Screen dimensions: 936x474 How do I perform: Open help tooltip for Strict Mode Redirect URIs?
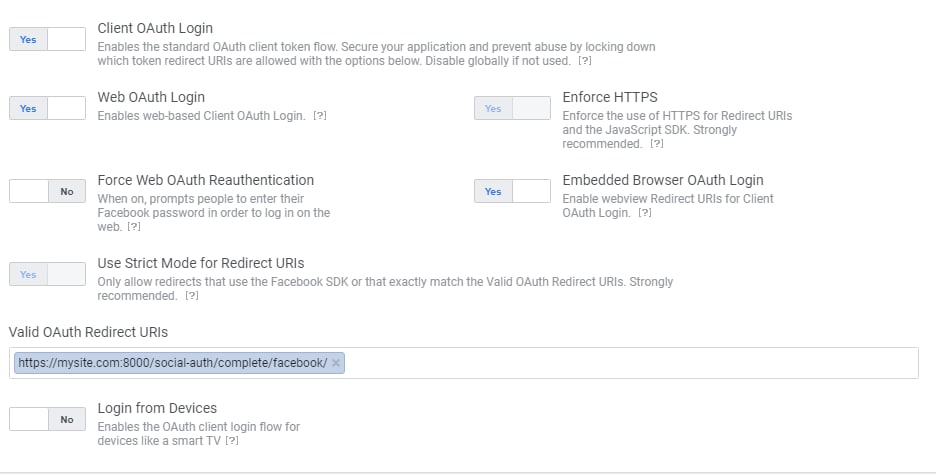193,296
